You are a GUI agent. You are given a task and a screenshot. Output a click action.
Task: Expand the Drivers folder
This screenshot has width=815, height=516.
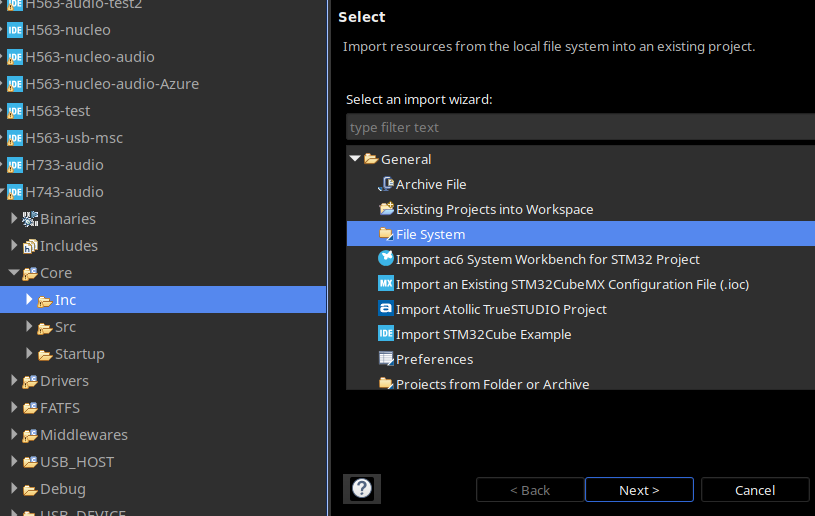[x=14, y=380]
